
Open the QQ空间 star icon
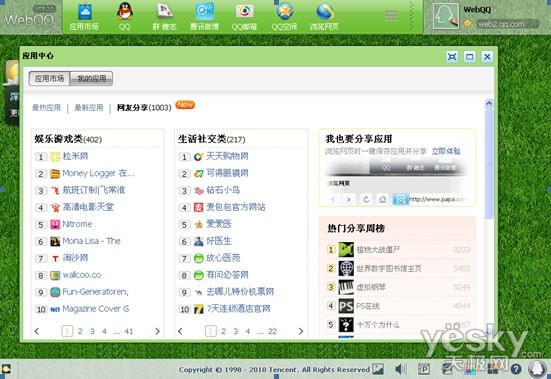click(x=285, y=12)
